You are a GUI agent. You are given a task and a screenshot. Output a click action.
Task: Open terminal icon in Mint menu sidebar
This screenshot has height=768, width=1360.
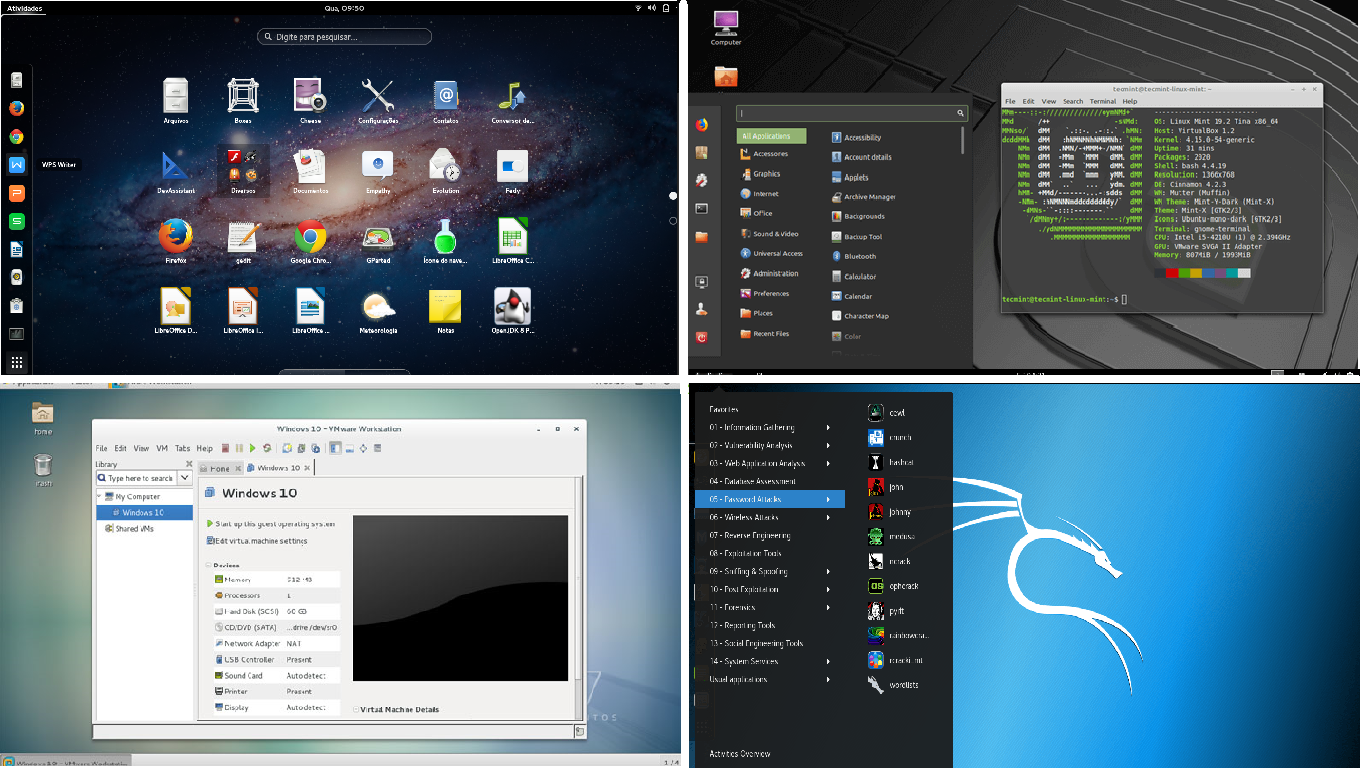tap(702, 209)
